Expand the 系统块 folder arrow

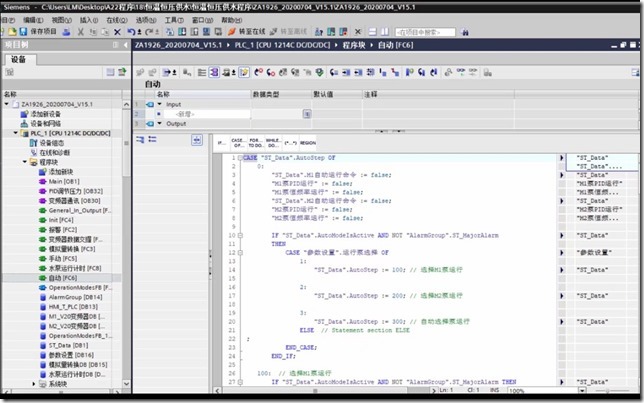[x=34, y=384]
